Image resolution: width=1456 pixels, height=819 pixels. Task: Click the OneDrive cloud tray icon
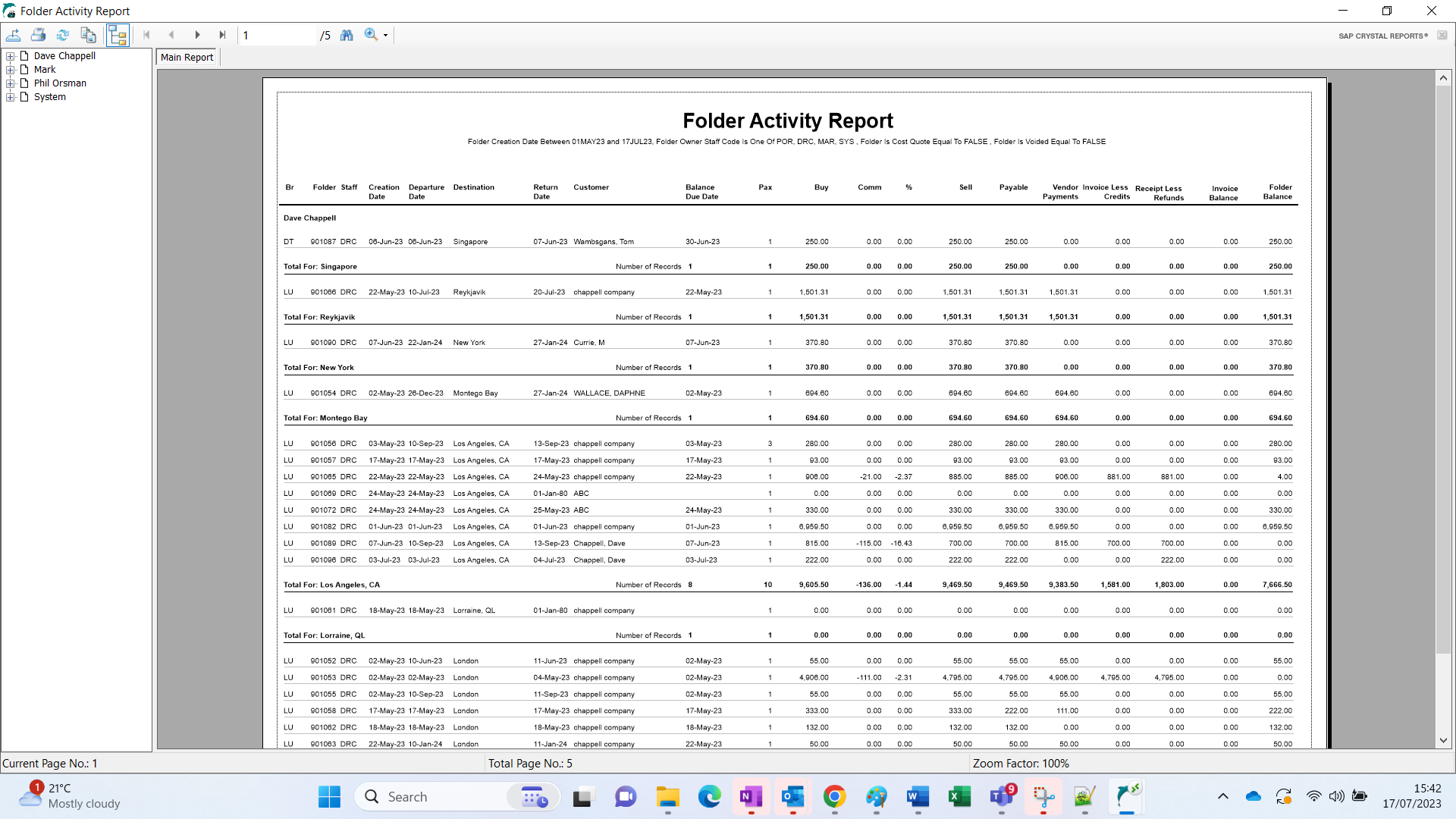coord(1253,796)
